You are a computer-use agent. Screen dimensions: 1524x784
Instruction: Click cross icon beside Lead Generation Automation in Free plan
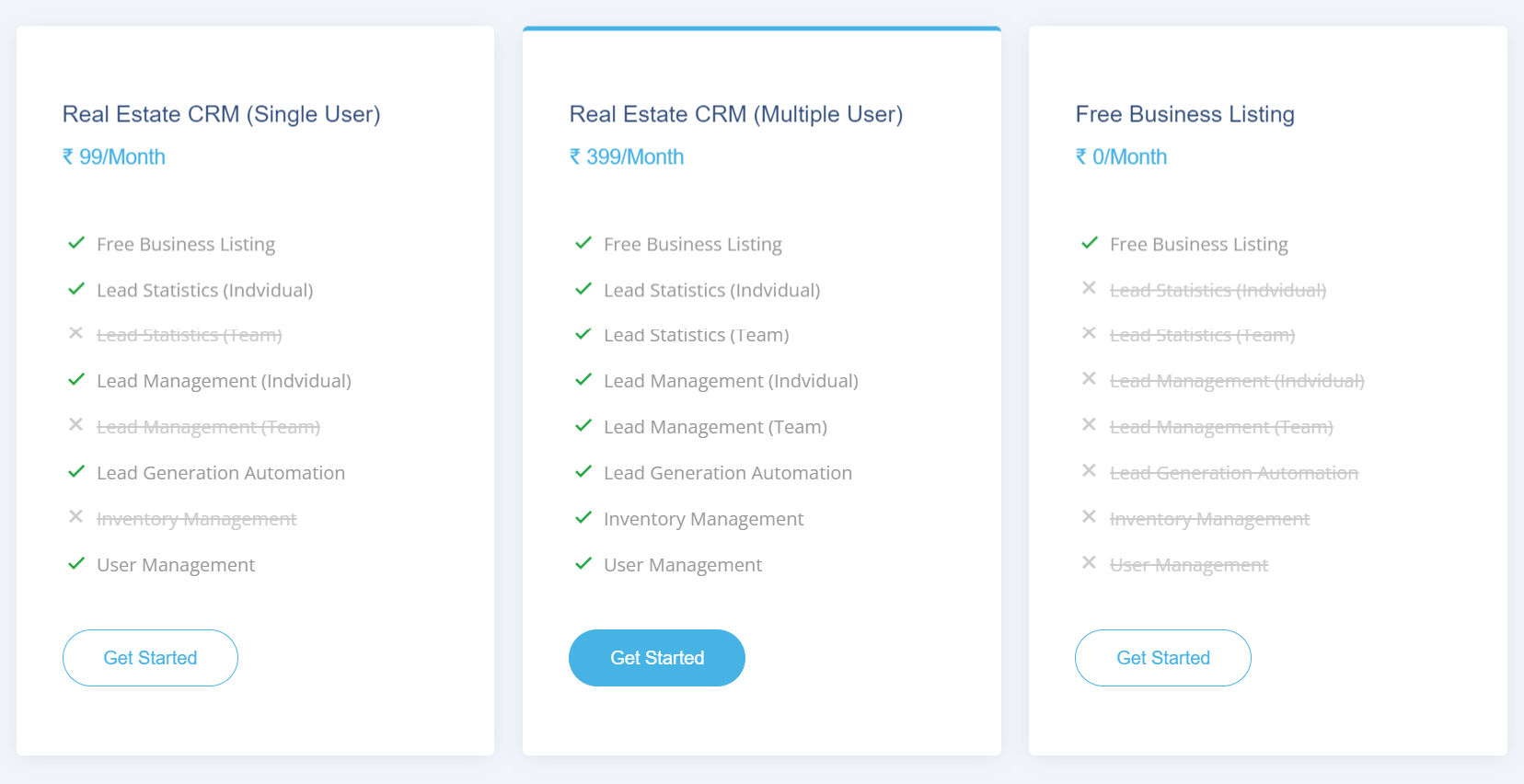(x=1090, y=470)
